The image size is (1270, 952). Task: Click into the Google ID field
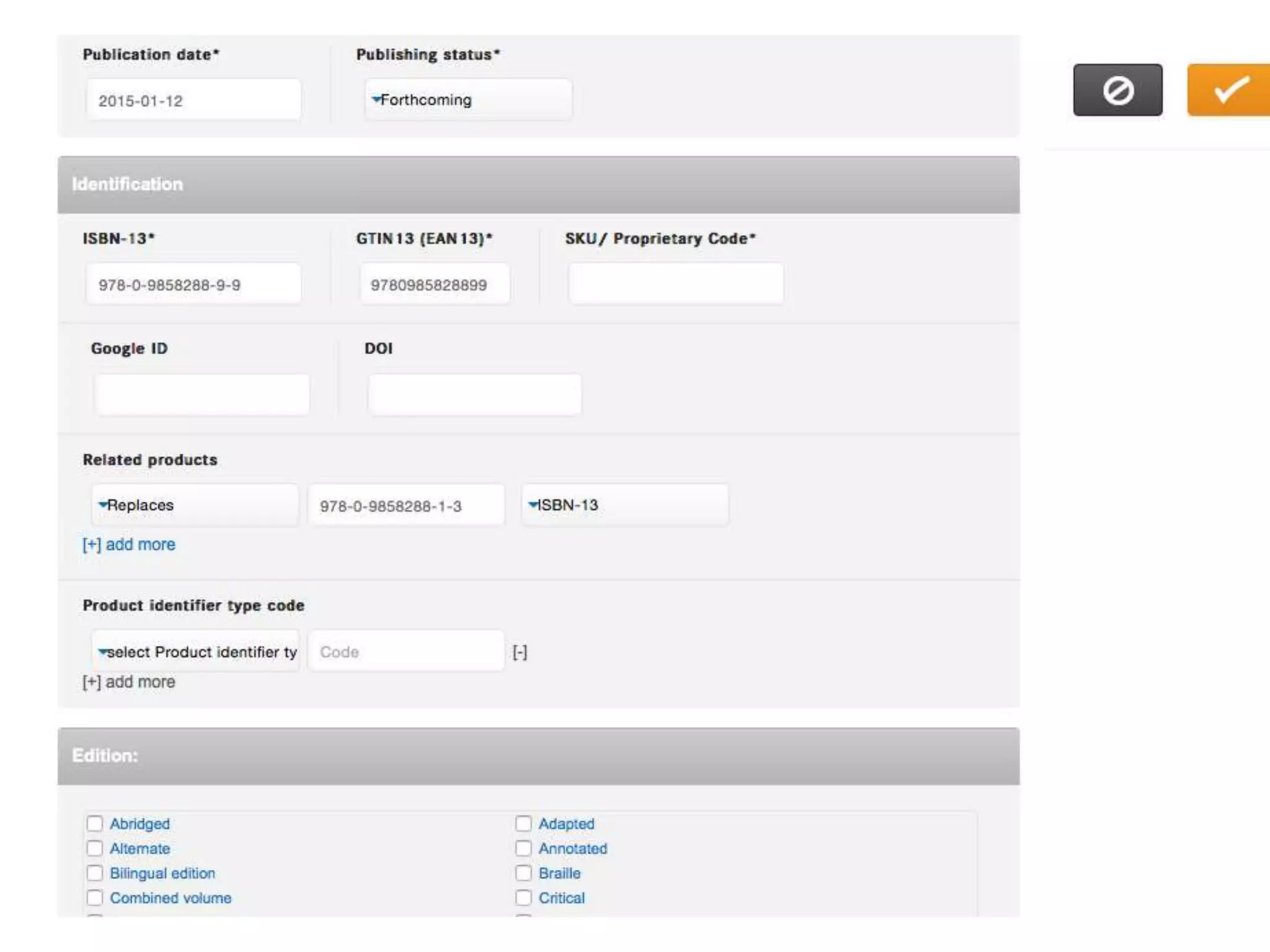click(x=202, y=394)
